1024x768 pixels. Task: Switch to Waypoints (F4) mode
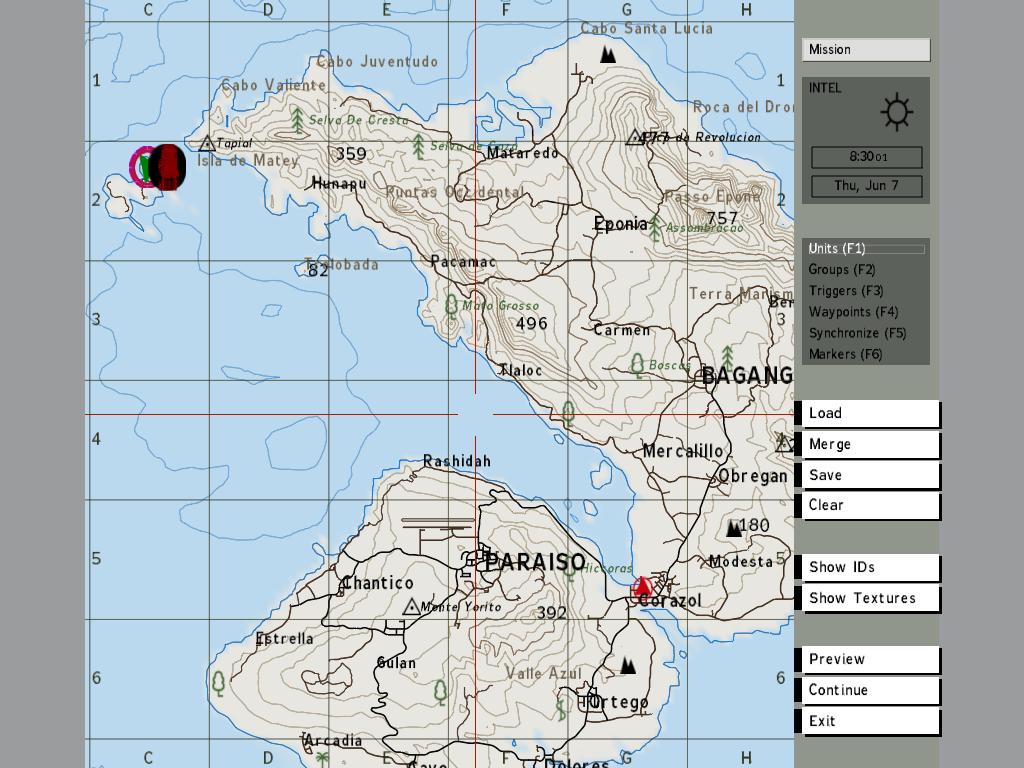tap(854, 312)
